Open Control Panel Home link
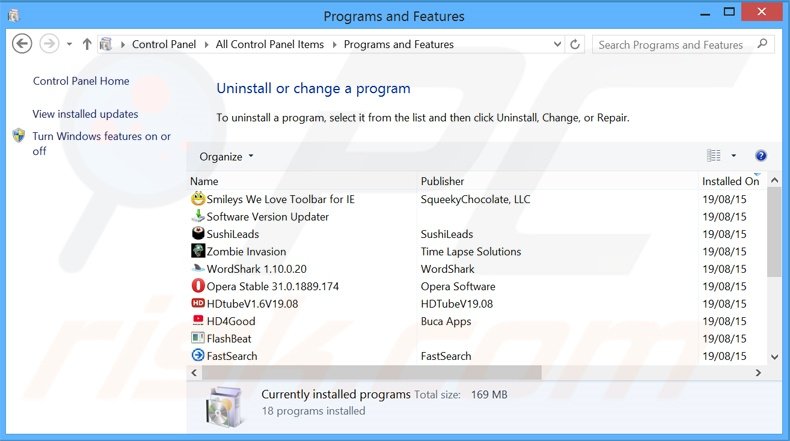790x441 pixels. click(x=81, y=81)
